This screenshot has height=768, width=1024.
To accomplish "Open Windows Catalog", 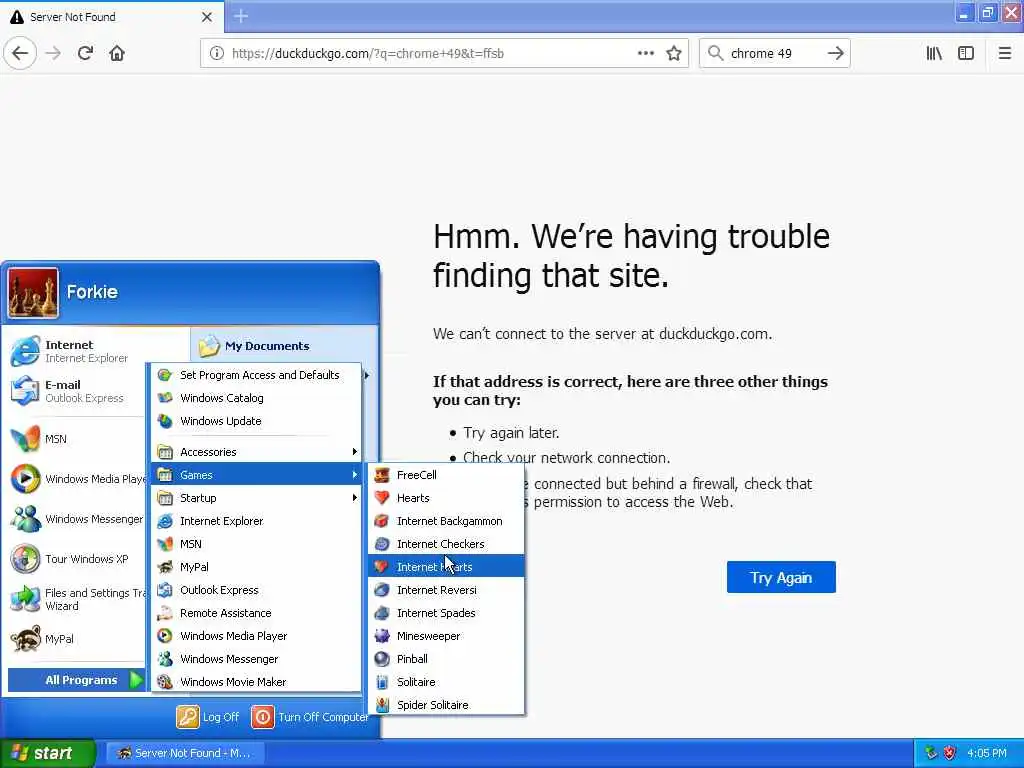I will click(256, 398).
